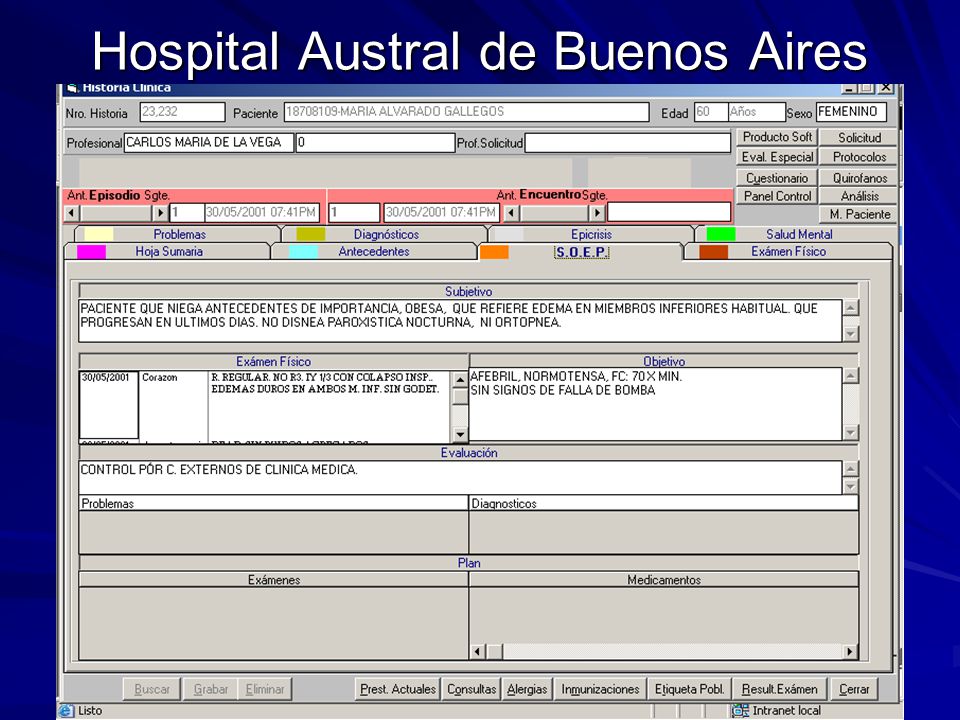Click the Evaluación text area
Image resolution: width=960 pixels, height=720 pixels.
pos(460,478)
